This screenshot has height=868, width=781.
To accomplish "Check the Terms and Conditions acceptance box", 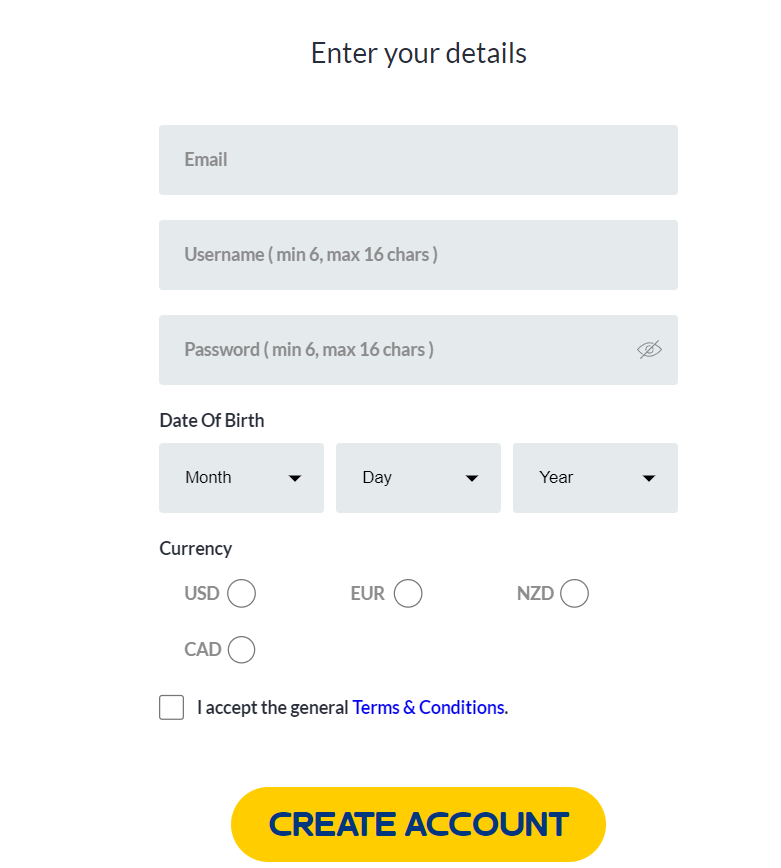I will click(x=170, y=707).
